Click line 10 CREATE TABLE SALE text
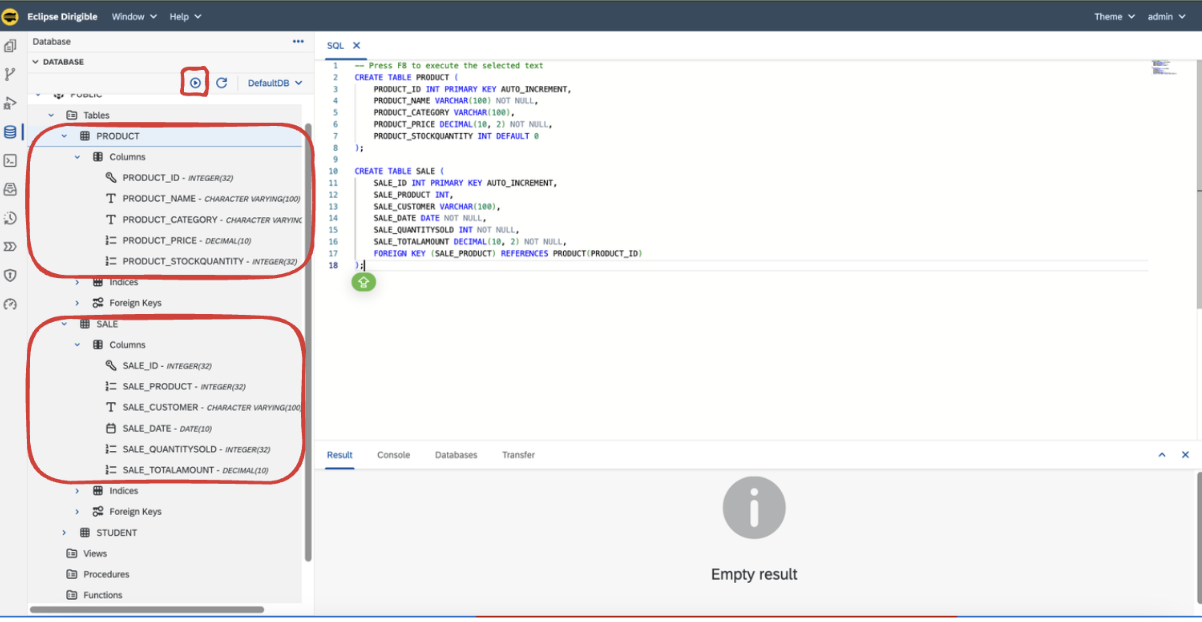Screen dimensions: 1202x622 [x=398, y=171]
